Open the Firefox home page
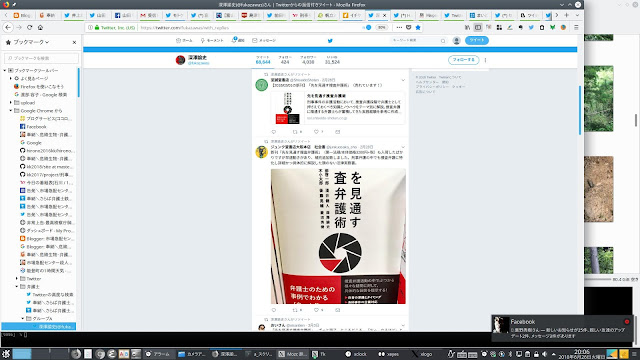The image size is (640, 360). (x=40, y=27)
